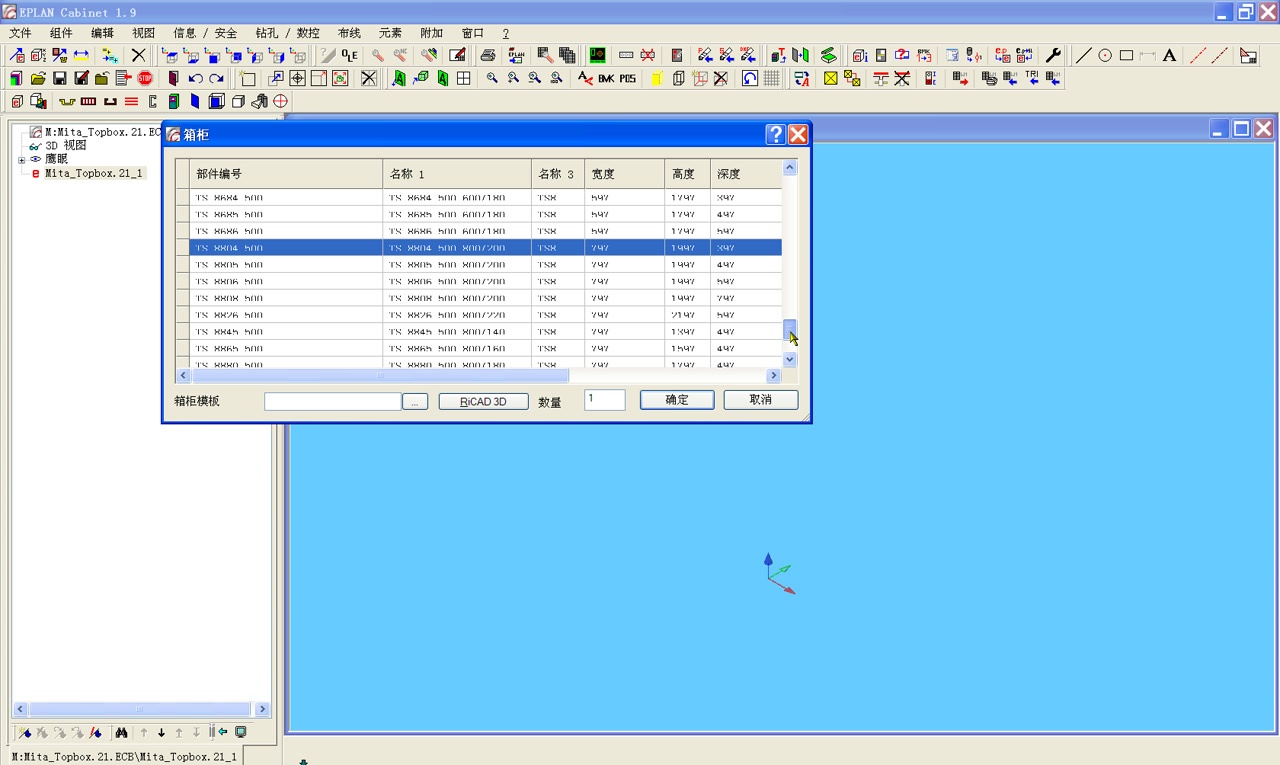
Task: Select the text 'A' tool
Action: (x=1169, y=56)
